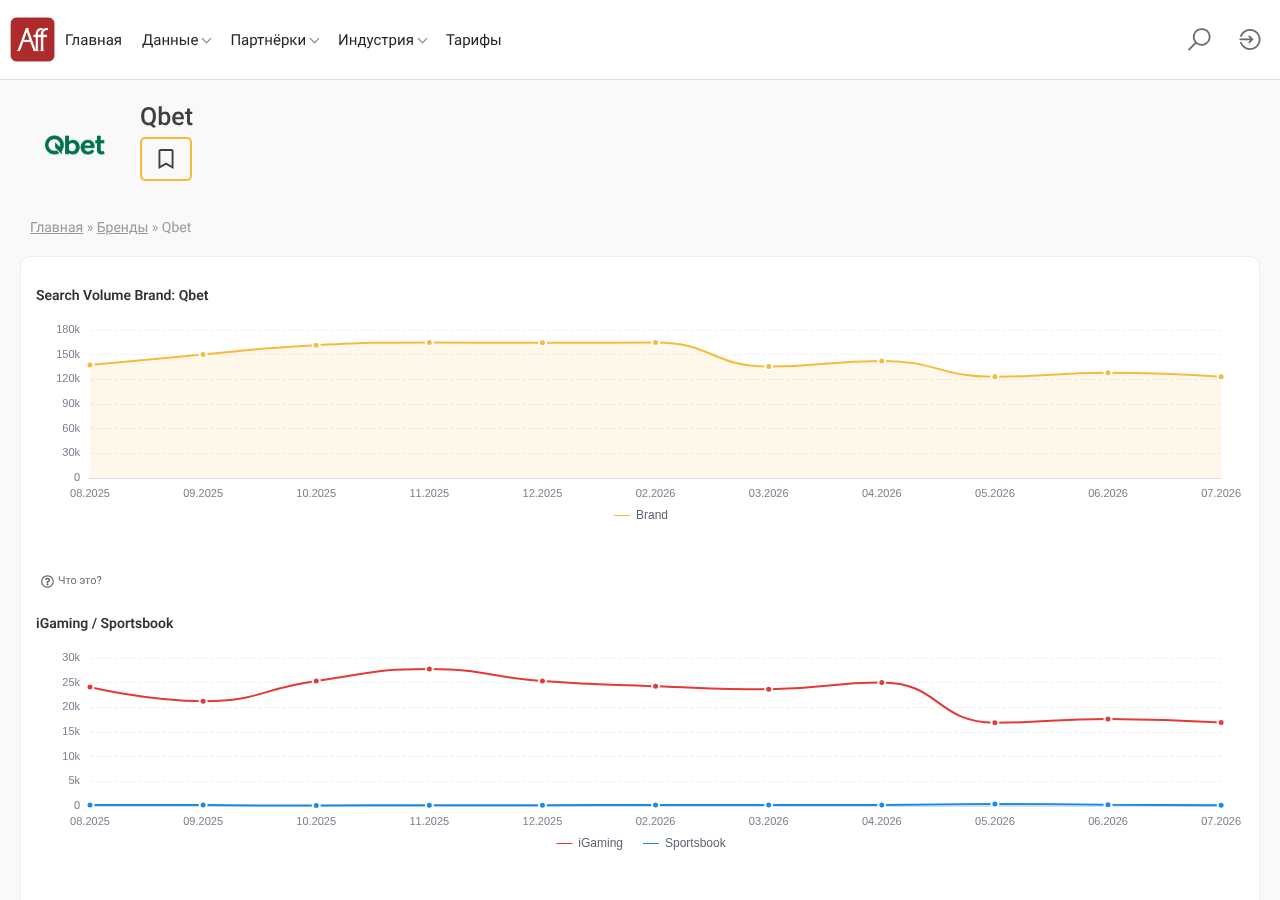Toggle the Brand legend series
1280x900 pixels.
pyautogui.click(x=641, y=515)
